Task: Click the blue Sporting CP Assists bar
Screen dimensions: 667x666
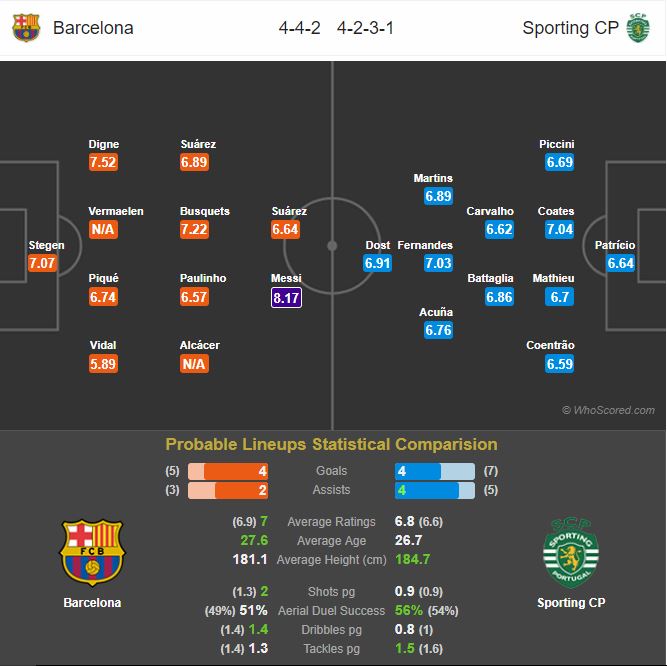Action: coord(435,490)
